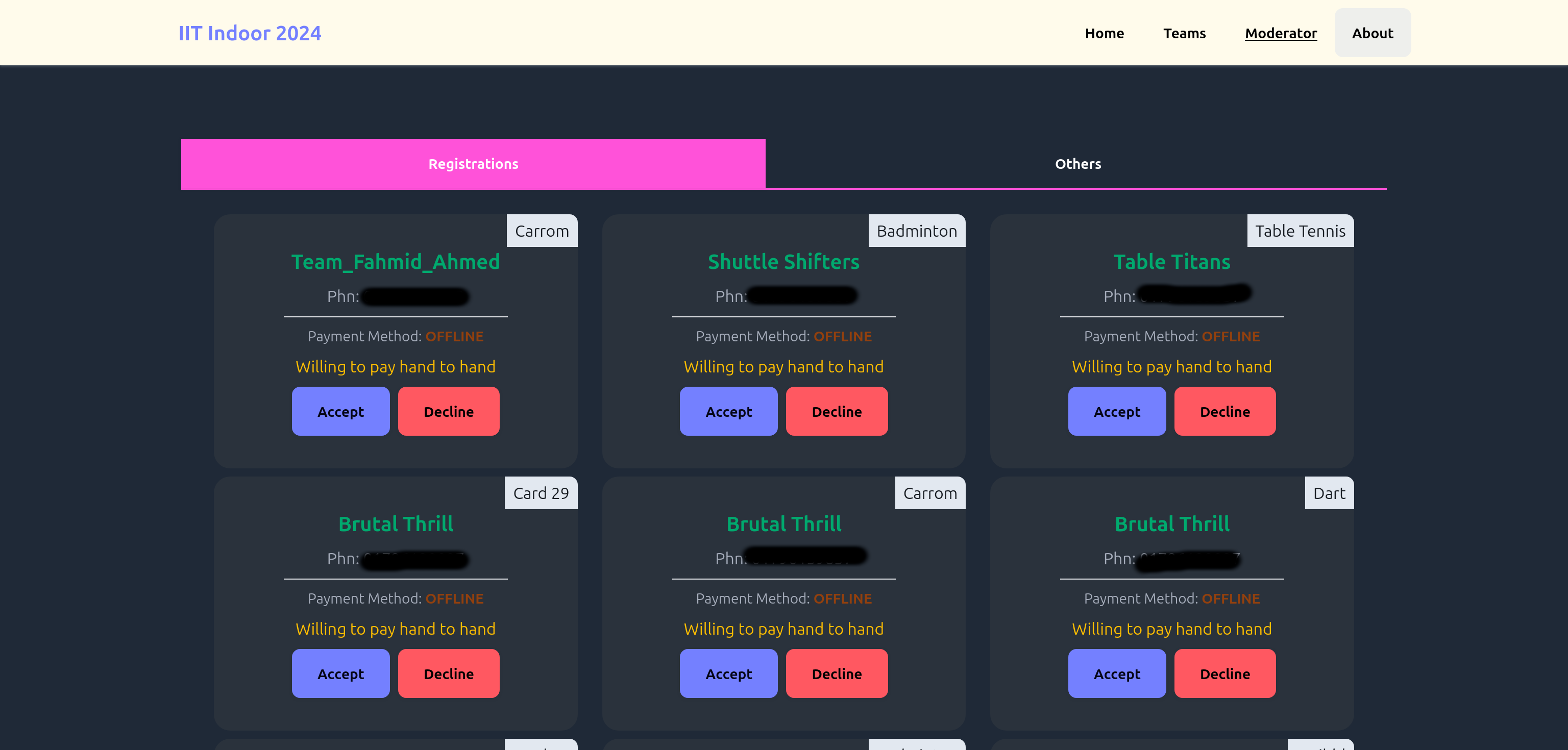Image resolution: width=1568 pixels, height=750 pixels.
Task: Open the About page
Action: point(1372,33)
